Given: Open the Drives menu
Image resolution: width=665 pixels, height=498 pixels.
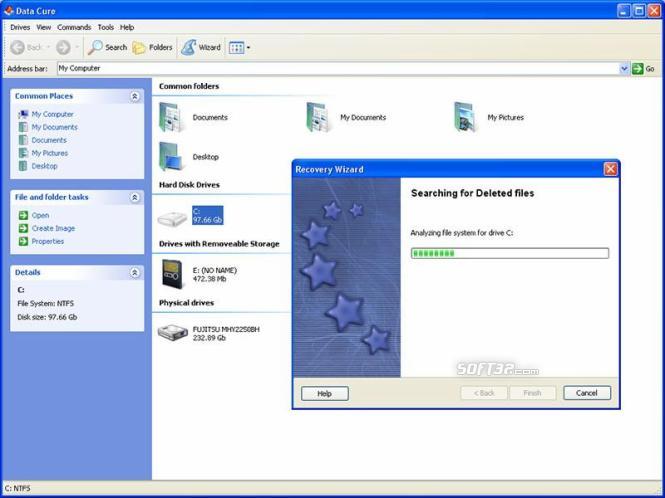Looking at the screenshot, I should pyautogui.click(x=20, y=27).
